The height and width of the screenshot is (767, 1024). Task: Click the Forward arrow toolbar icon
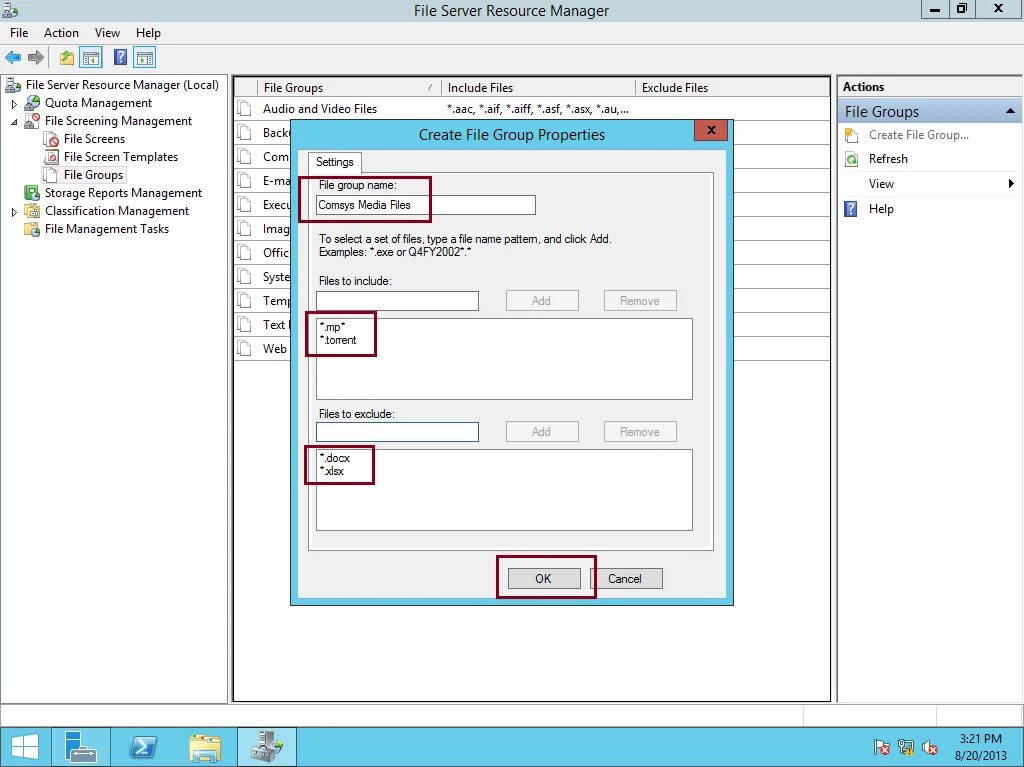pos(36,57)
